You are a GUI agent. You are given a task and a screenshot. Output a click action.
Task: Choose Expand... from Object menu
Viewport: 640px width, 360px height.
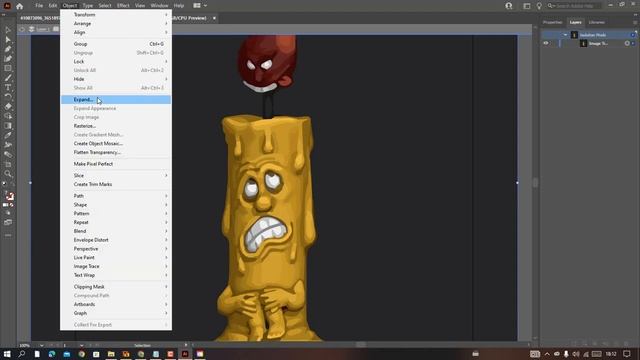tap(116, 100)
